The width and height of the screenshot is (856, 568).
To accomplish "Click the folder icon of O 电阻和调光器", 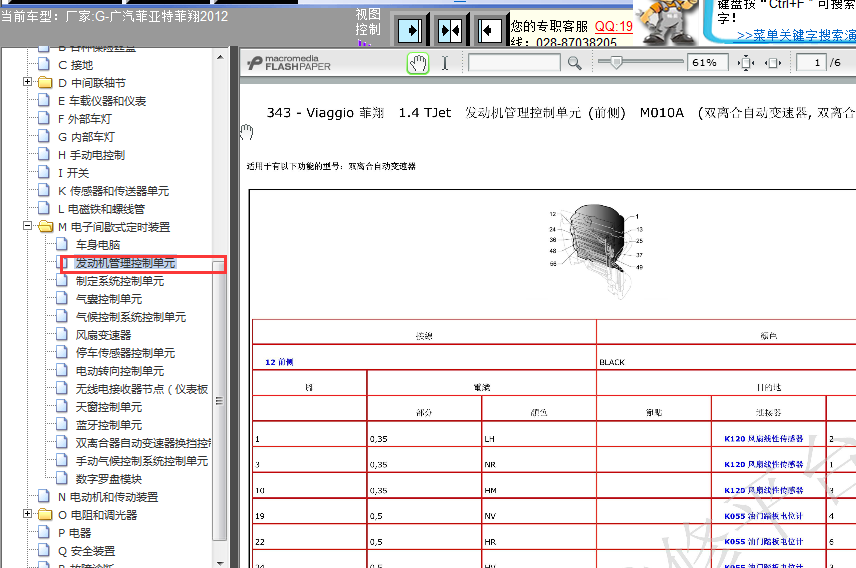I will pos(45,514).
